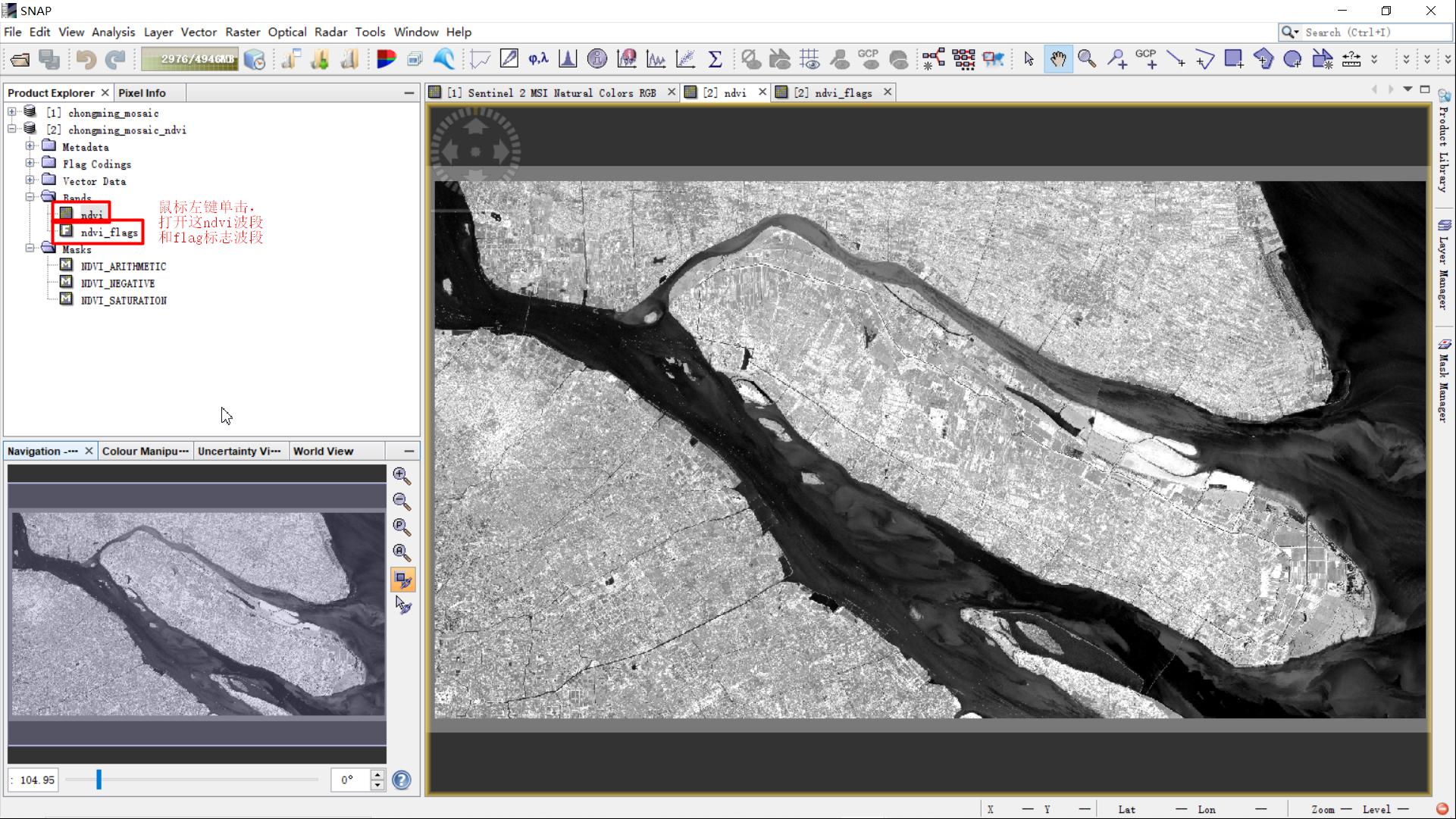1456x819 pixels.
Task: Toggle synchronise cursor button in Navigation panel
Action: (x=402, y=605)
